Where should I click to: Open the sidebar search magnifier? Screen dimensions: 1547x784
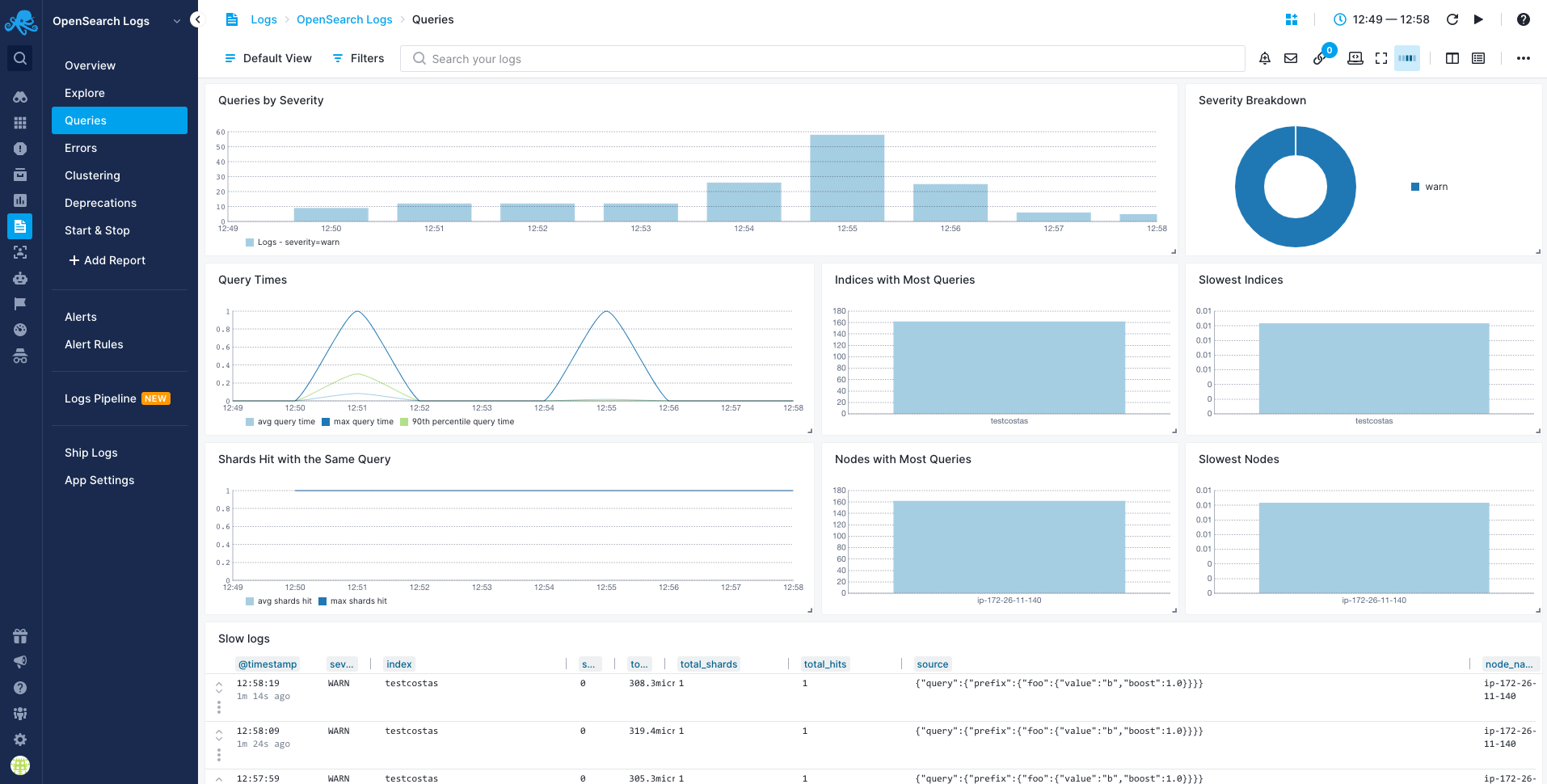[20, 58]
